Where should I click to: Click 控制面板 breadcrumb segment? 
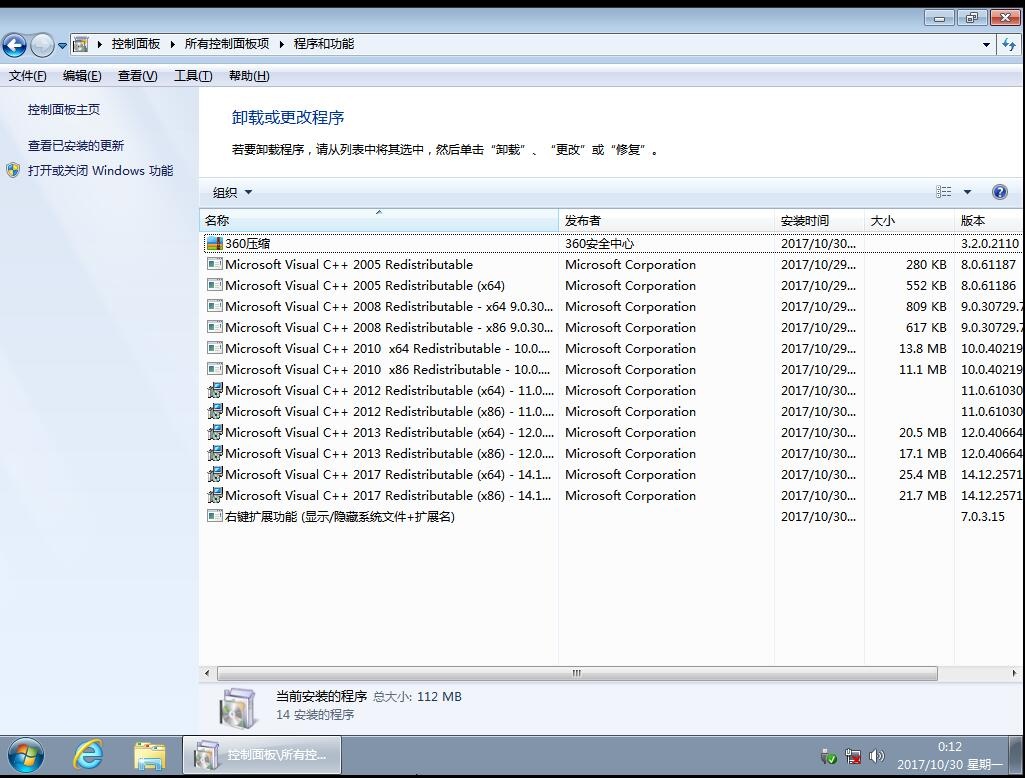(136, 44)
